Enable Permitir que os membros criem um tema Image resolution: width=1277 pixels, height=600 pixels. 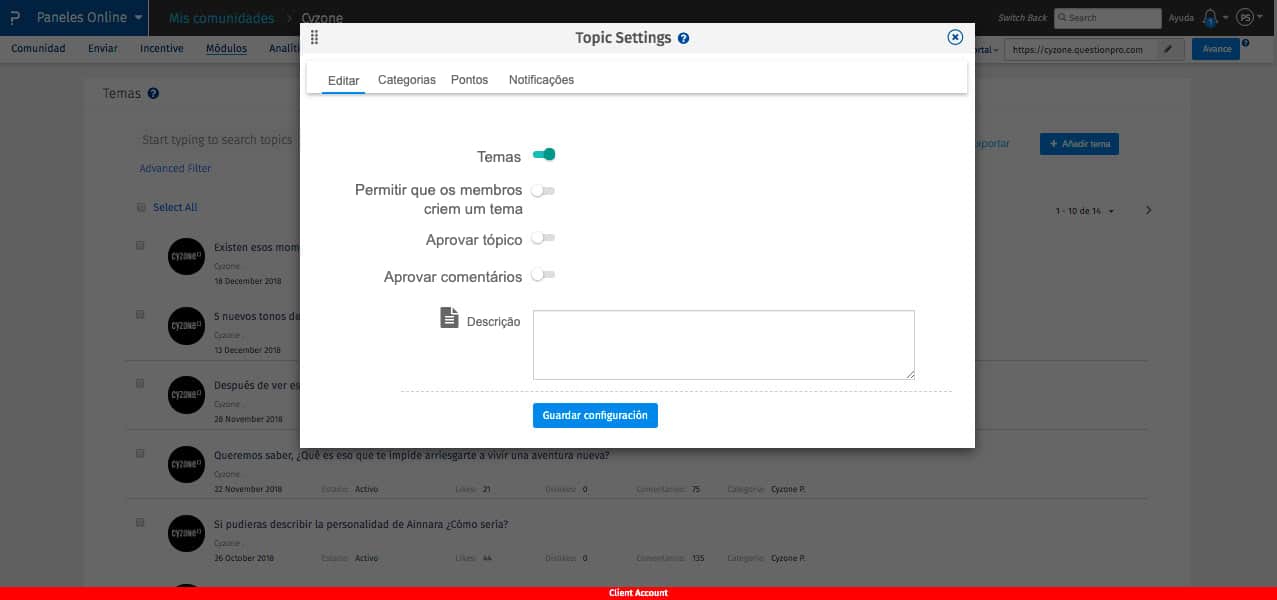click(x=543, y=190)
